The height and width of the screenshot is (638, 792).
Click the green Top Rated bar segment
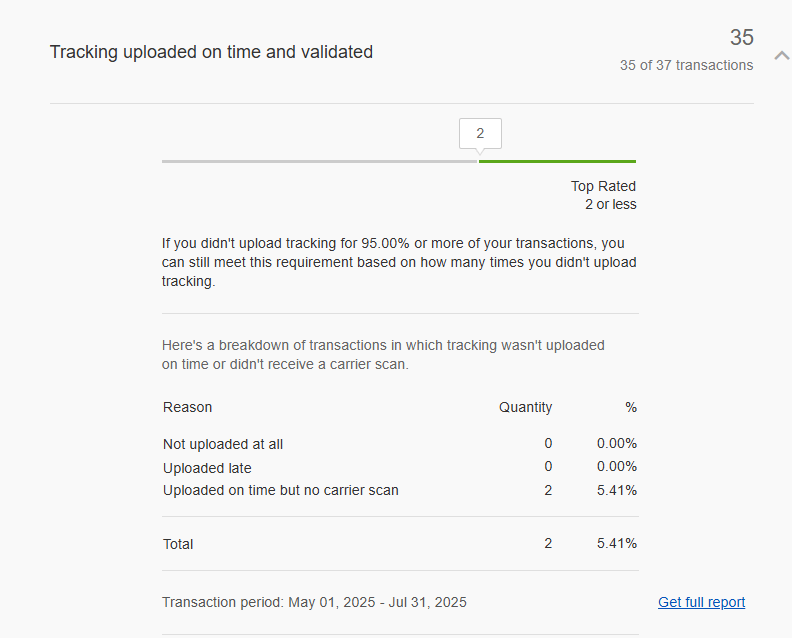(557, 161)
